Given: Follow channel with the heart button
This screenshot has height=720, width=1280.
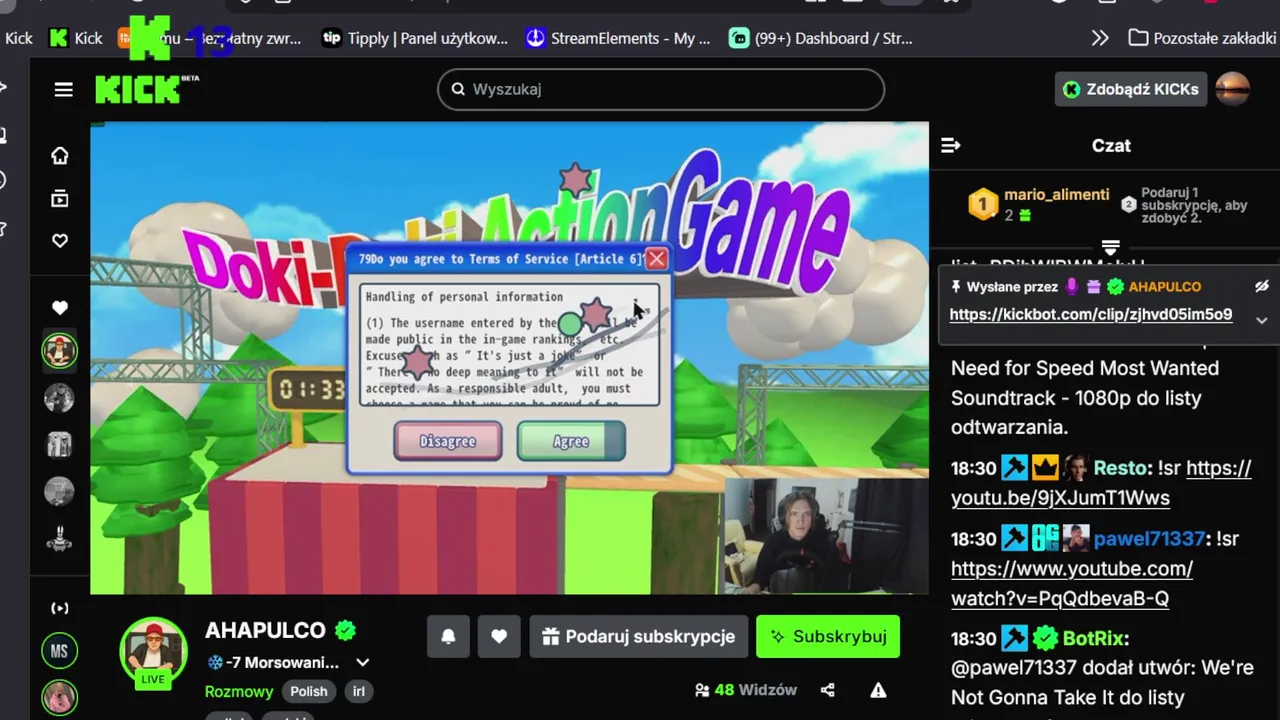Looking at the screenshot, I should tap(499, 636).
